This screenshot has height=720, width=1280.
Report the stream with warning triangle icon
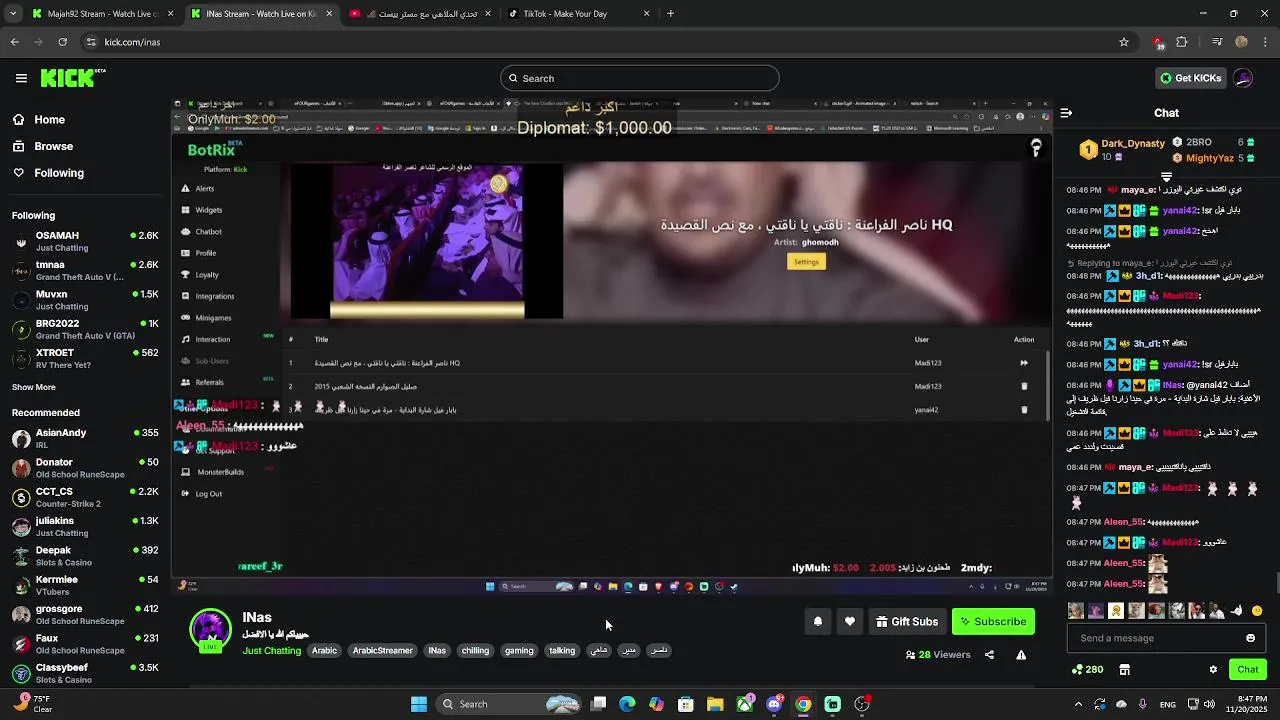1021,655
